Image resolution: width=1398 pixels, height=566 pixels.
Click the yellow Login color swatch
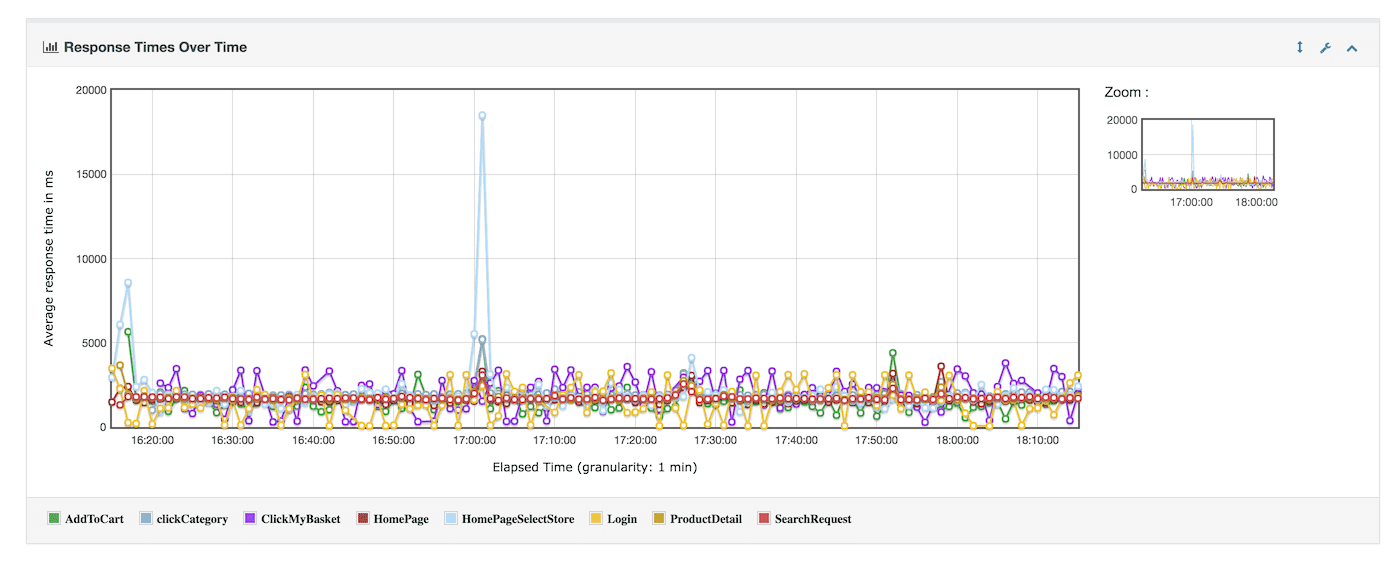[x=597, y=518]
